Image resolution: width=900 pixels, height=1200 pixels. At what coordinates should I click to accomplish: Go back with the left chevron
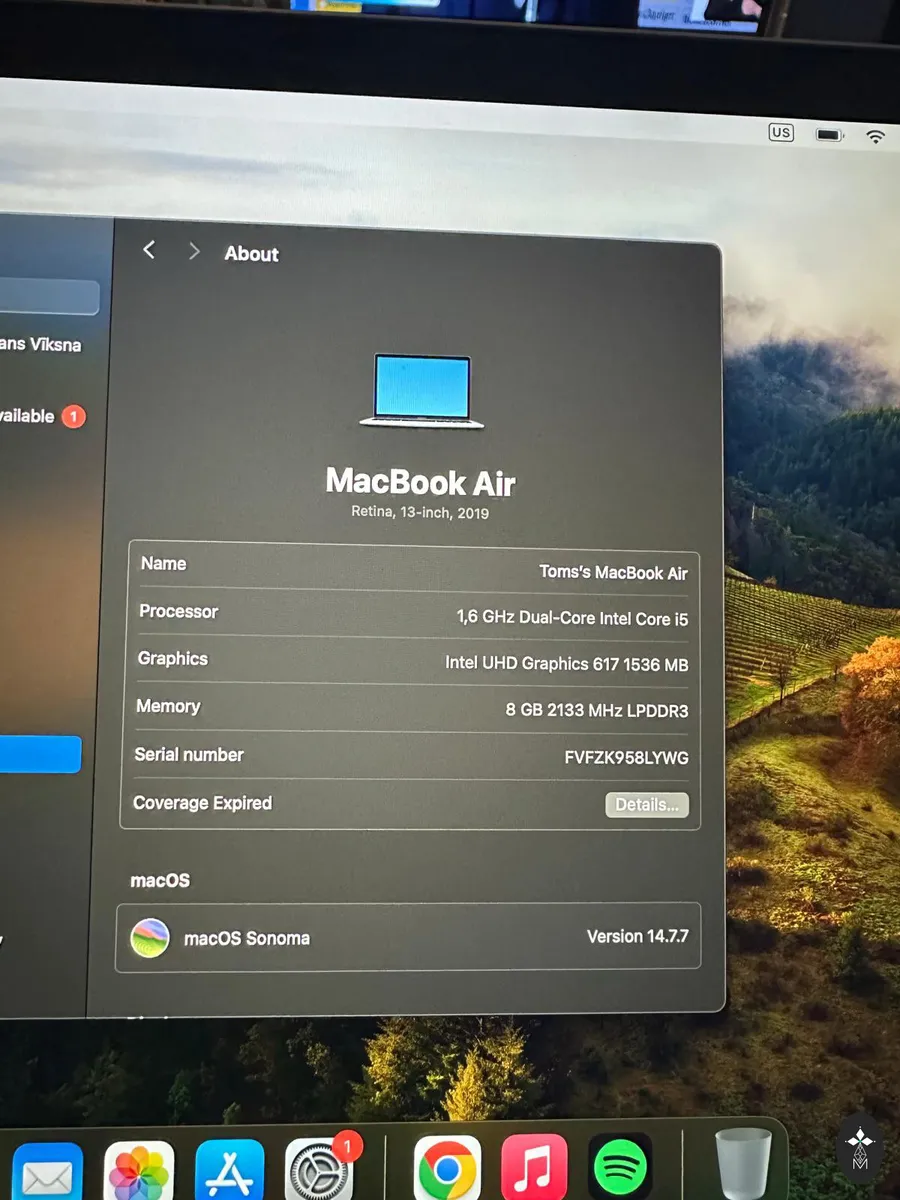tap(149, 250)
